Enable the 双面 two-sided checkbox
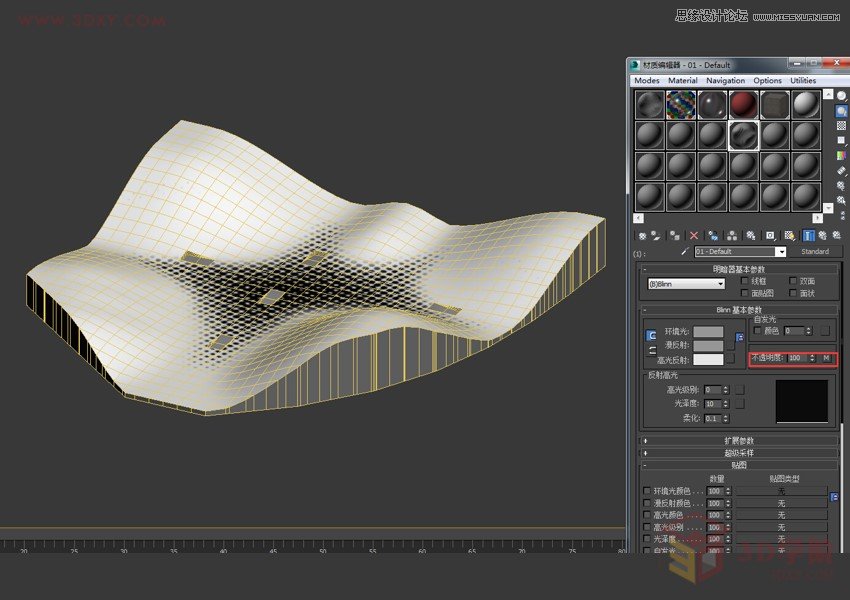850x600 pixels. pyautogui.click(x=793, y=280)
